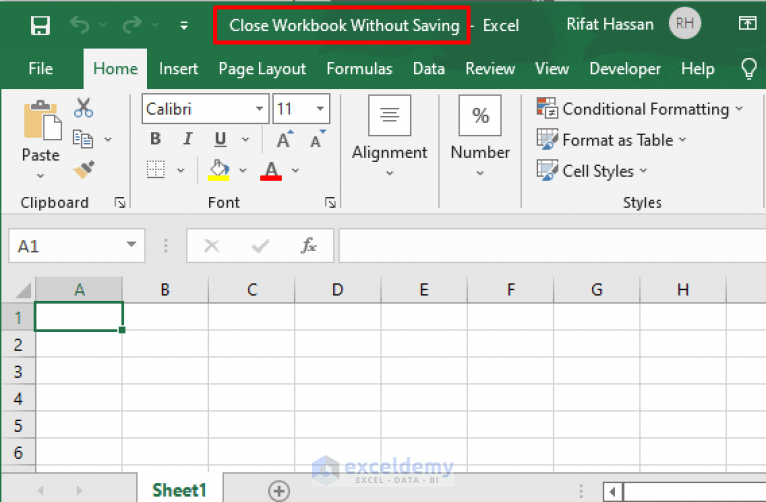This screenshot has height=502, width=766.
Task: Click the Tell Me lightbulb icon
Action: (x=748, y=68)
